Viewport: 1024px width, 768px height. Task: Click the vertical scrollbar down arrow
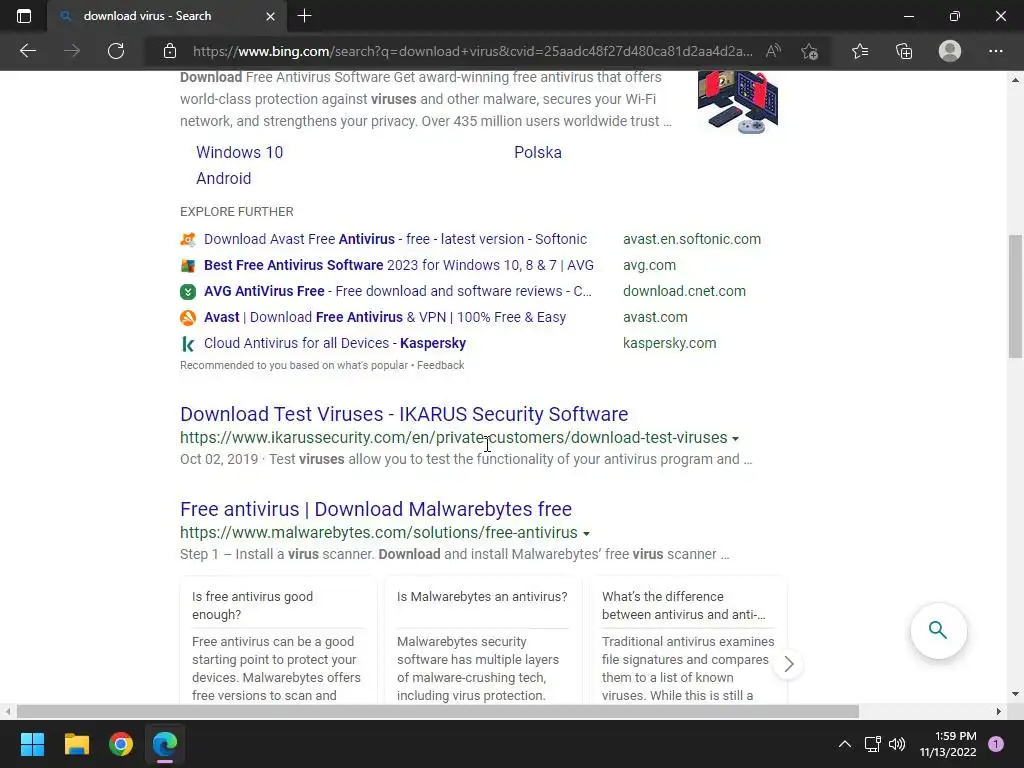tap(1015, 694)
